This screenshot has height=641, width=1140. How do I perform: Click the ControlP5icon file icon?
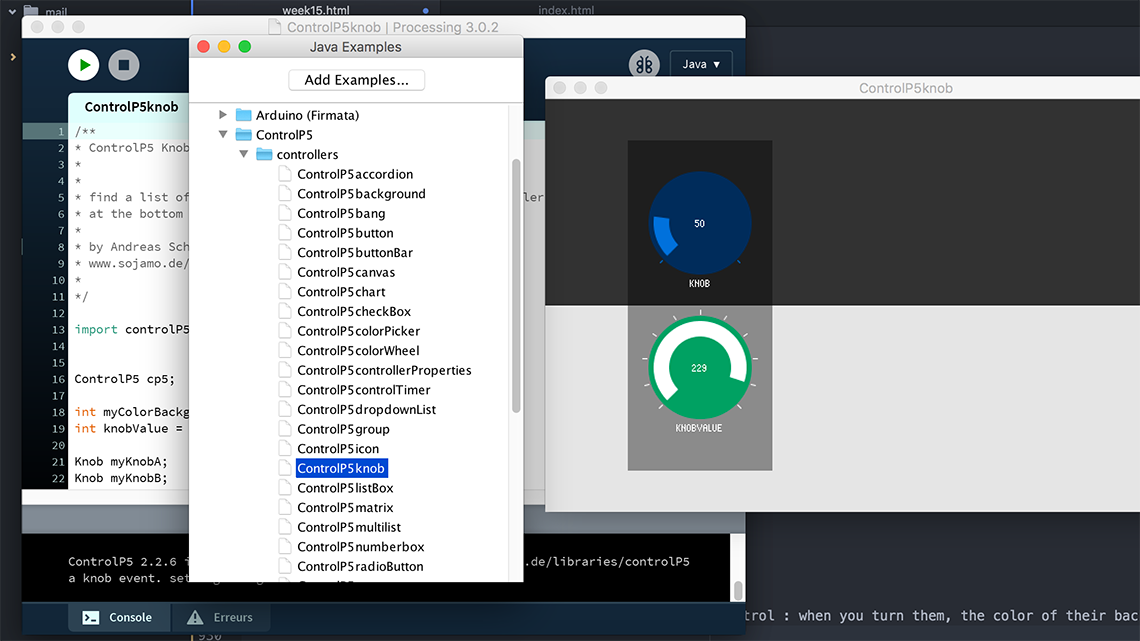285,448
